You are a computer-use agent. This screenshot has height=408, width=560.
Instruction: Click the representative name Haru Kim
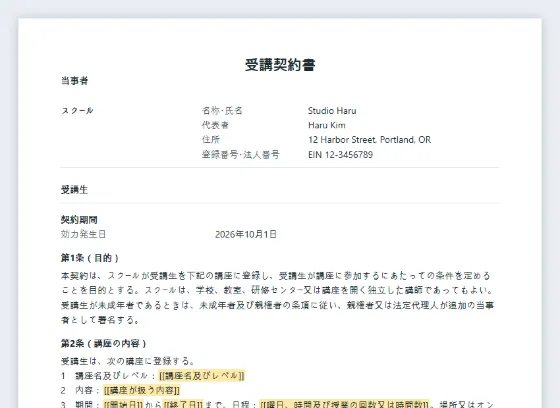(x=327, y=125)
